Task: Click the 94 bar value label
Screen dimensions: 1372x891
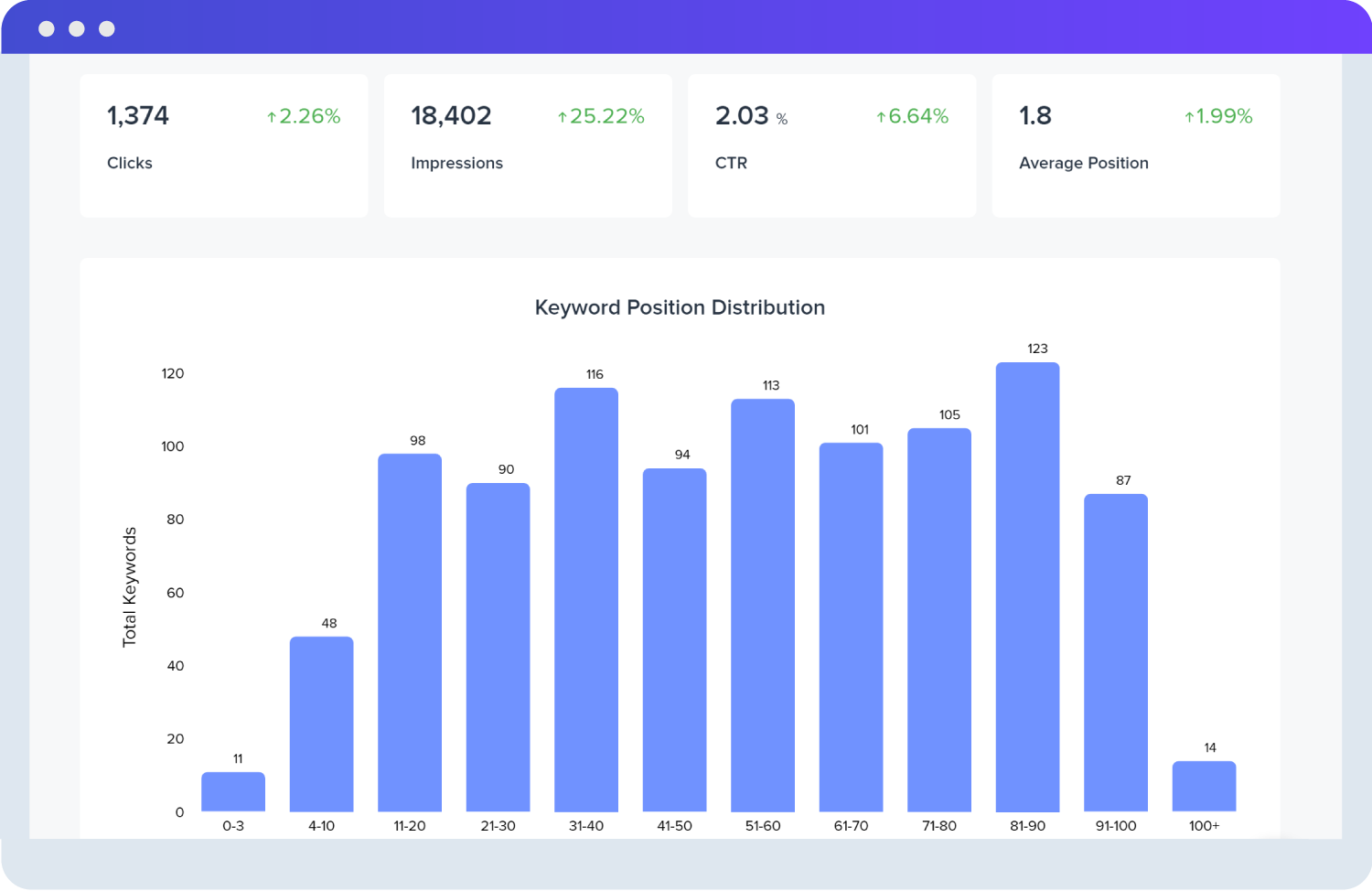Action: 682,455
